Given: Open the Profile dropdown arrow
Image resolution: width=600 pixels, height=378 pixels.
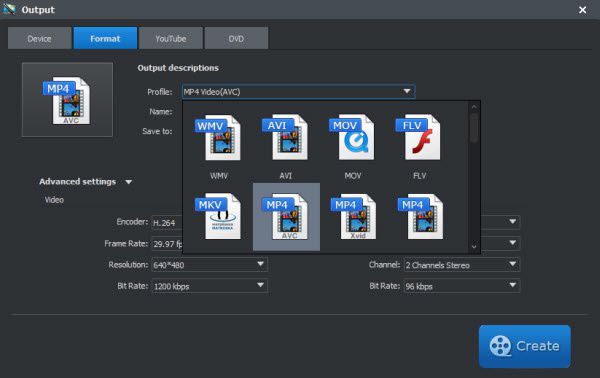Looking at the screenshot, I should point(407,91).
